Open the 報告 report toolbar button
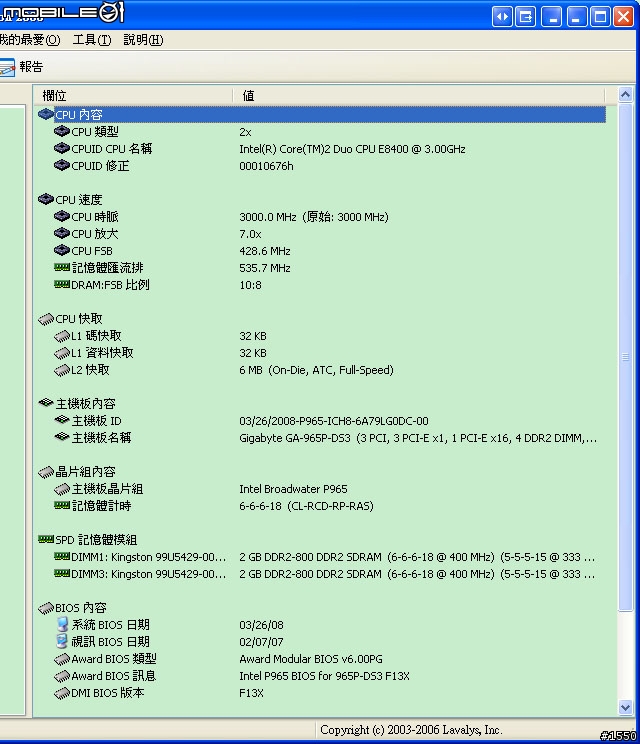The image size is (640, 744). (21, 66)
